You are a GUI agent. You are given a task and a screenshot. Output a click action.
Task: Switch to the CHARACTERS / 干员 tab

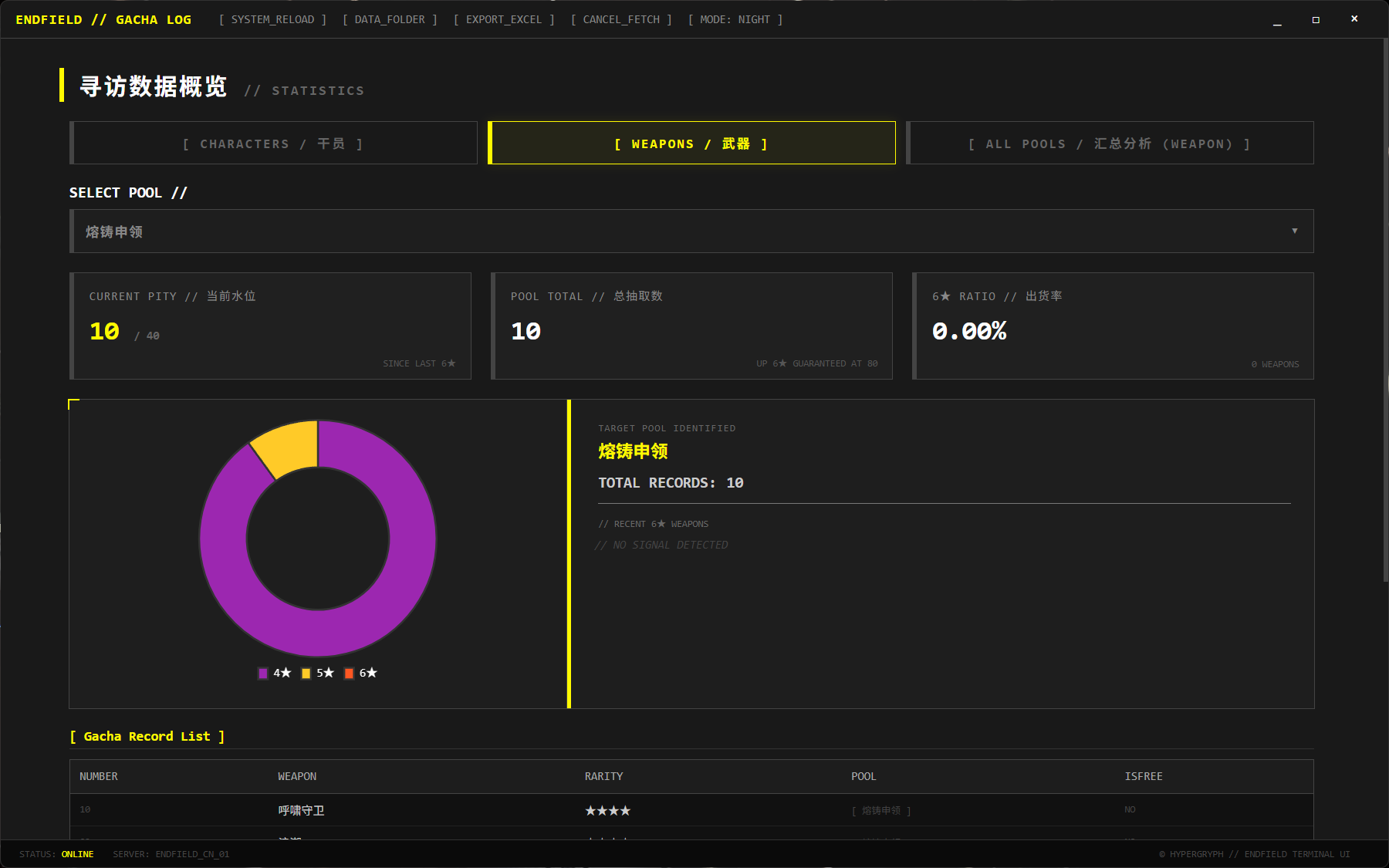tap(273, 143)
